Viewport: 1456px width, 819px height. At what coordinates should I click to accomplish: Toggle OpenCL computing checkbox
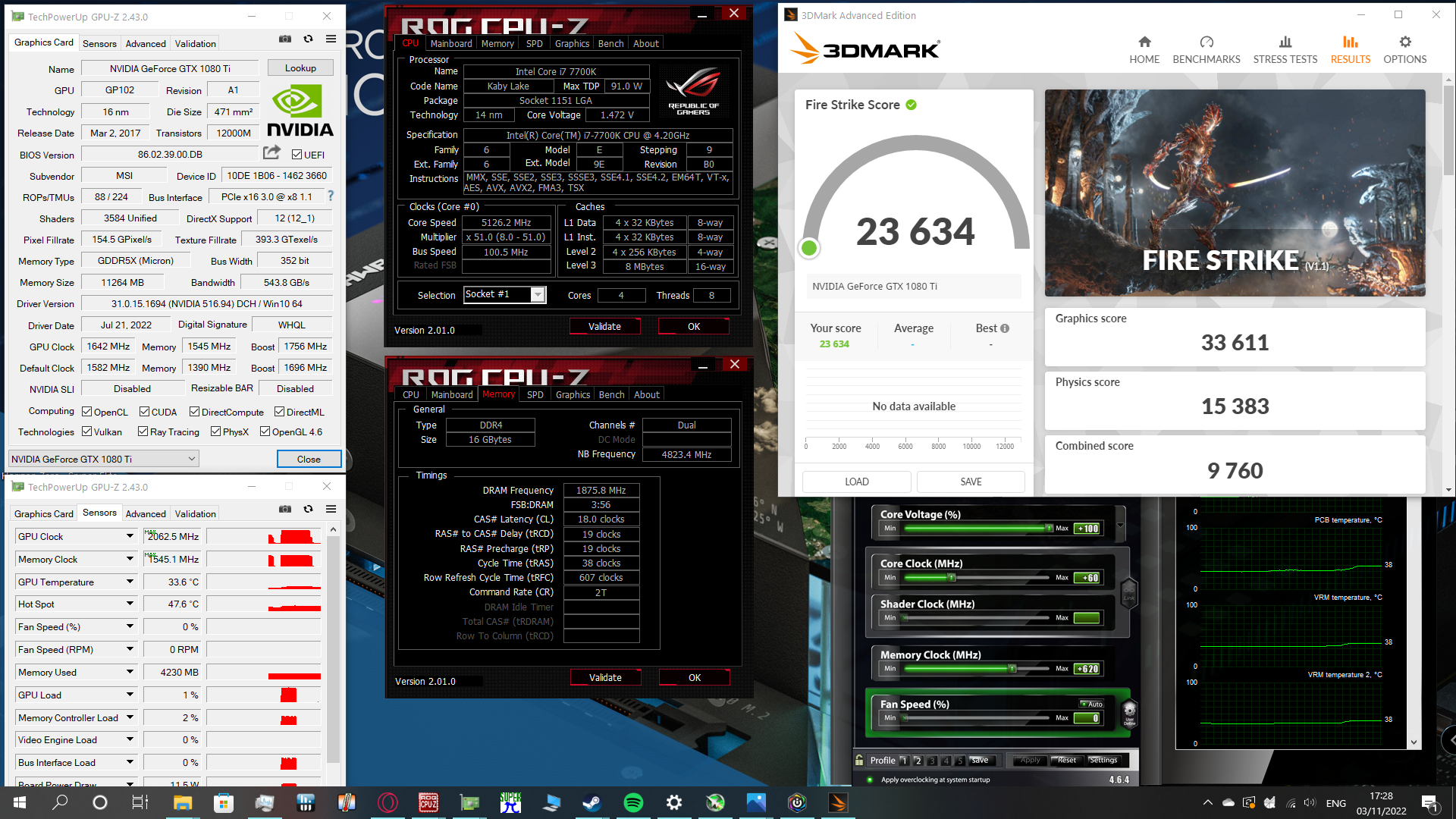[87, 412]
